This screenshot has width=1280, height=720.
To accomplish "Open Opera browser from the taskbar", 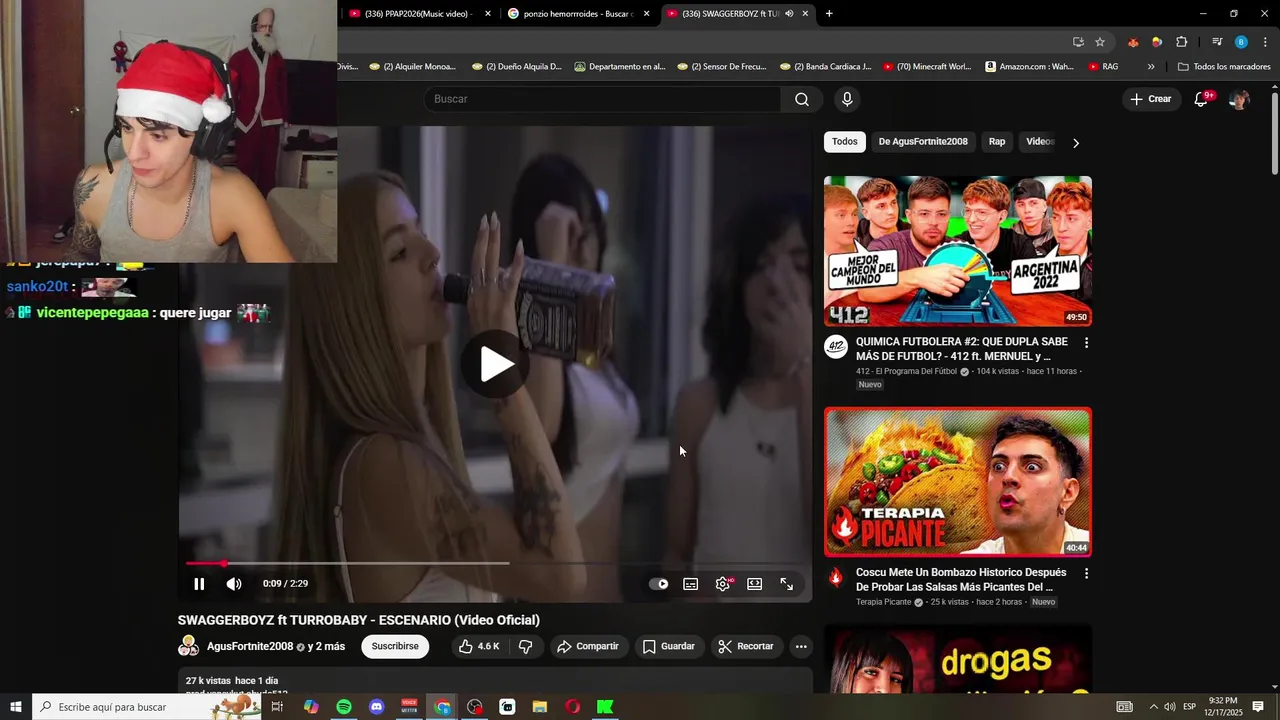I will pyautogui.click(x=572, y=707).
